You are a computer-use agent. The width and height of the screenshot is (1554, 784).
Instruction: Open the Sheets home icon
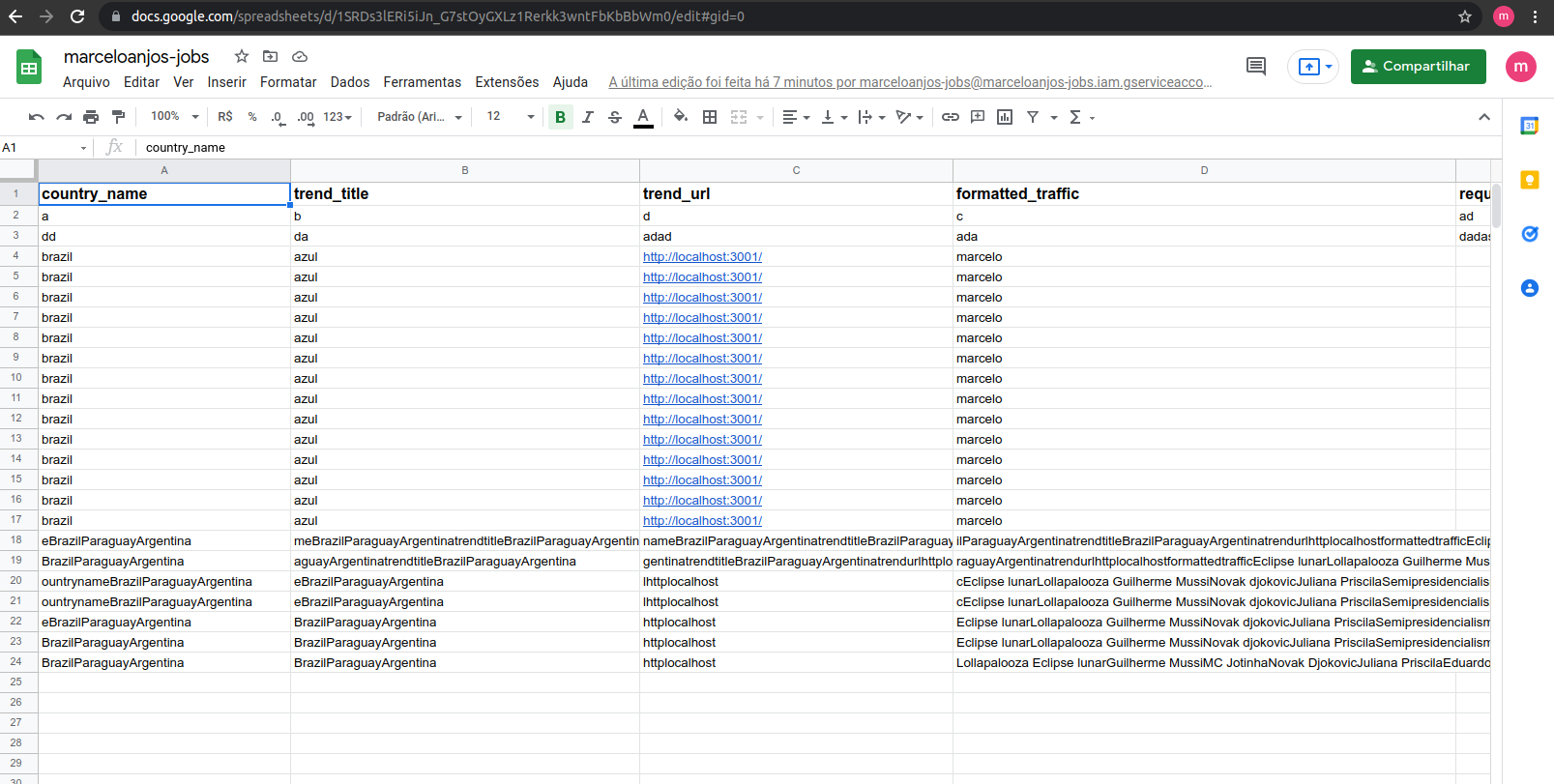29,68
